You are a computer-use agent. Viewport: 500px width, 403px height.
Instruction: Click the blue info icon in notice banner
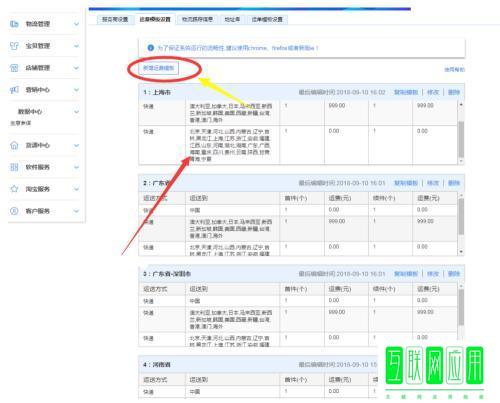pyautogui.click(x=150, y=48)
